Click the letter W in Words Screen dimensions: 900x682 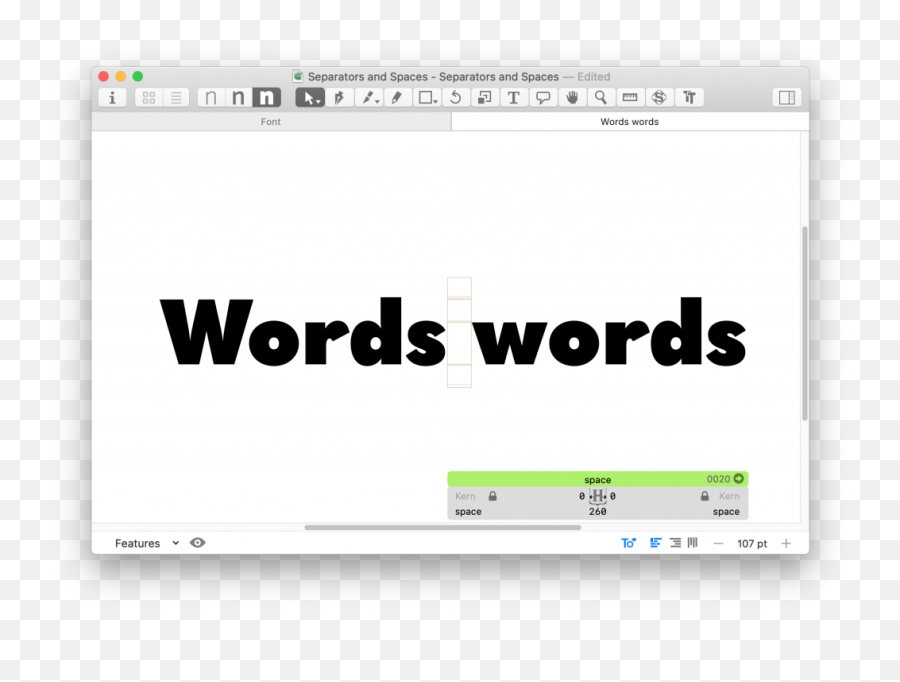click(207, 332)
